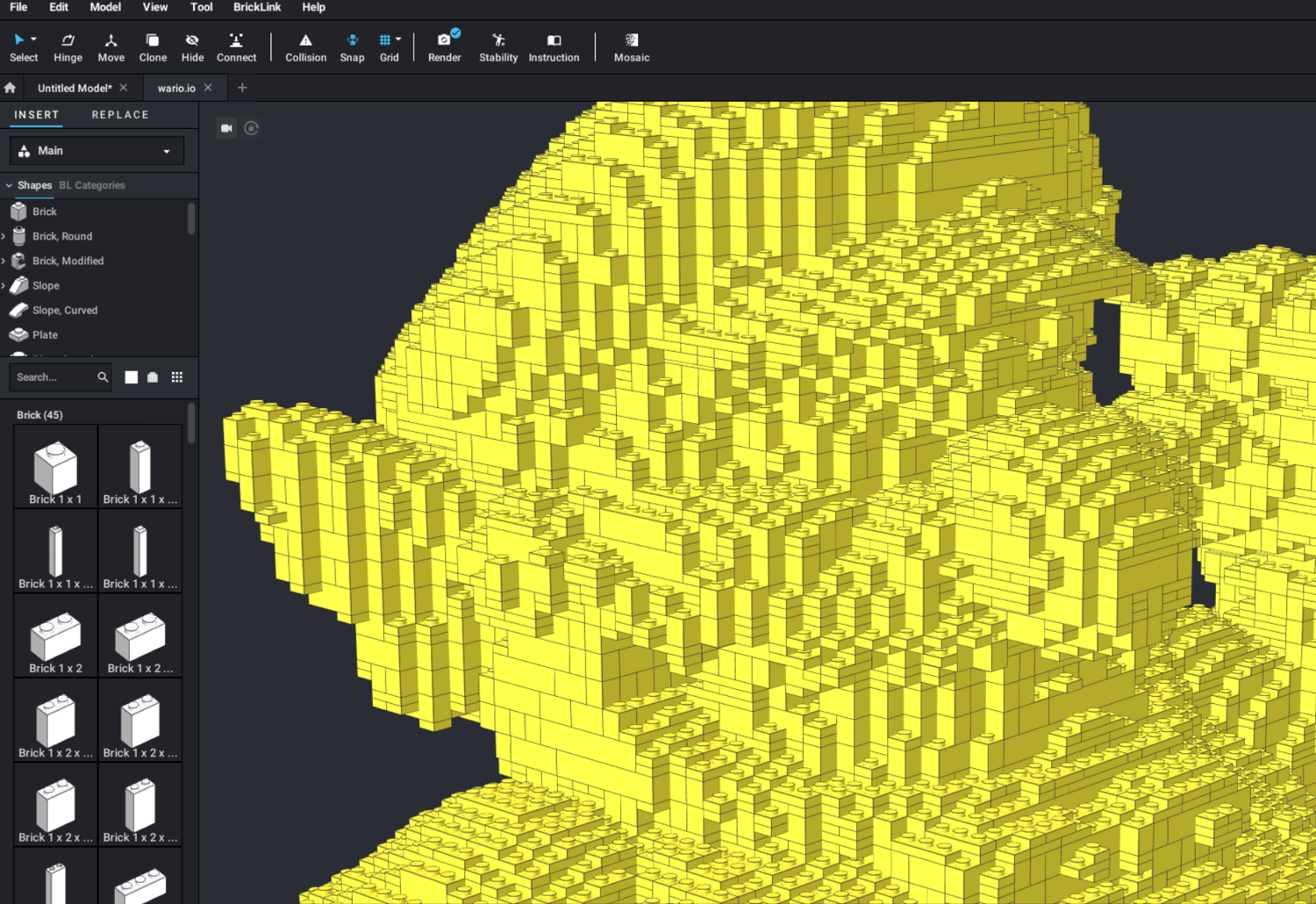1316x904 pixels.
Task: Open the View menu
Action: (155, 7)
